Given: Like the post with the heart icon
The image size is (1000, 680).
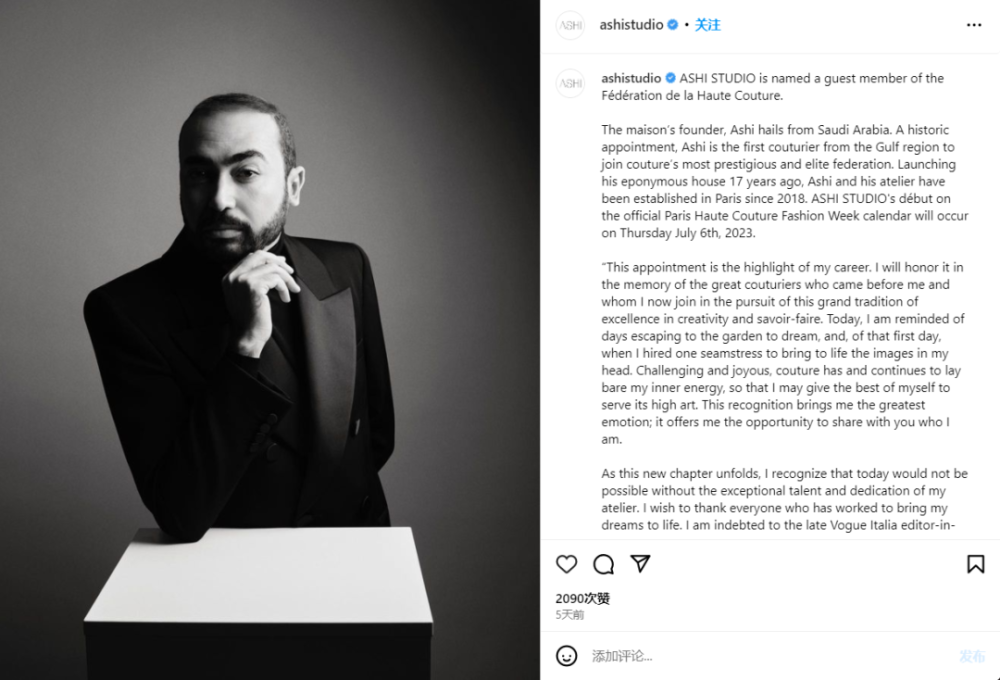Looking at the screenshot, I should [566, 564].
